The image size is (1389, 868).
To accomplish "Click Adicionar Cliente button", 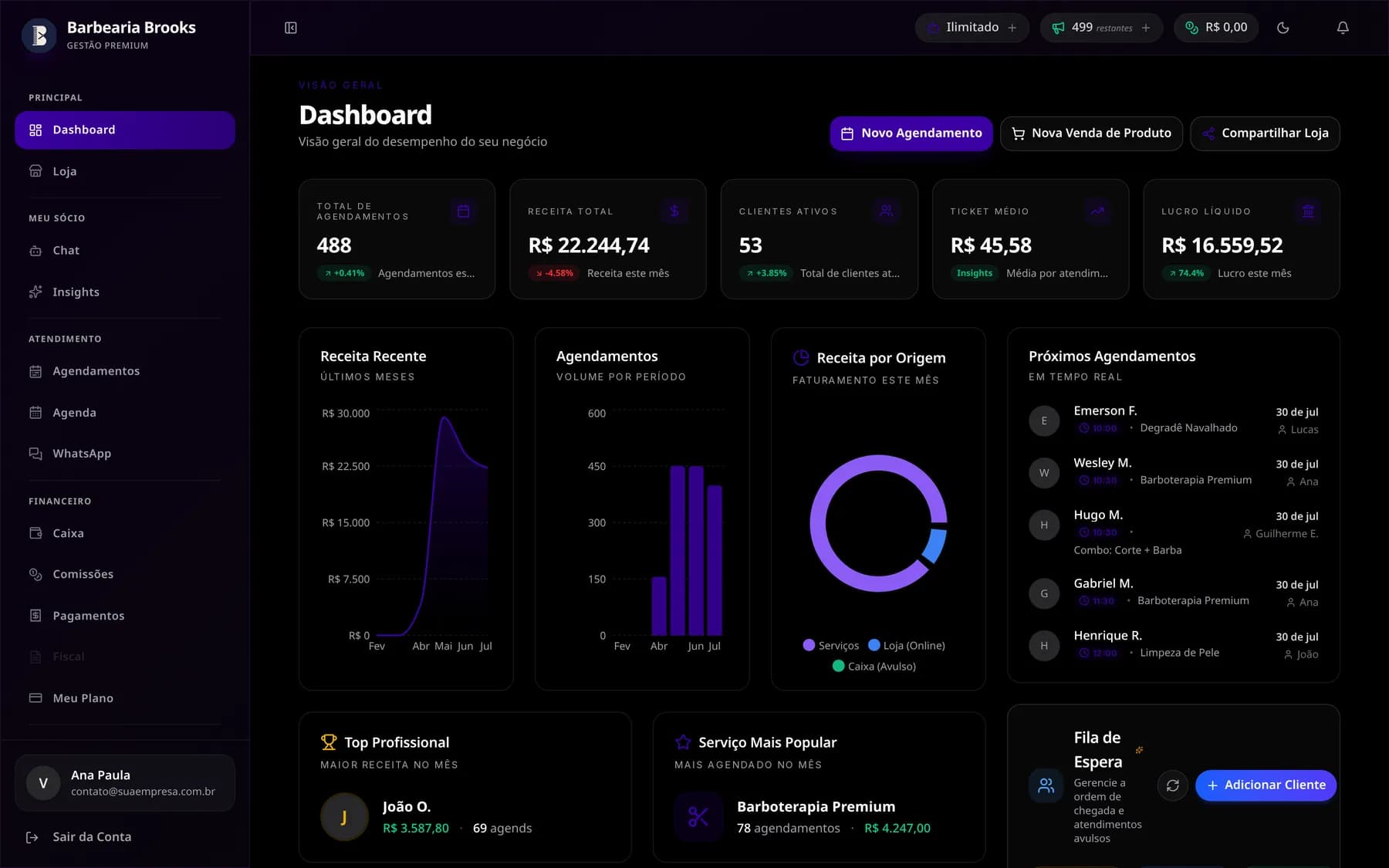I will [x=1266, y=785].
